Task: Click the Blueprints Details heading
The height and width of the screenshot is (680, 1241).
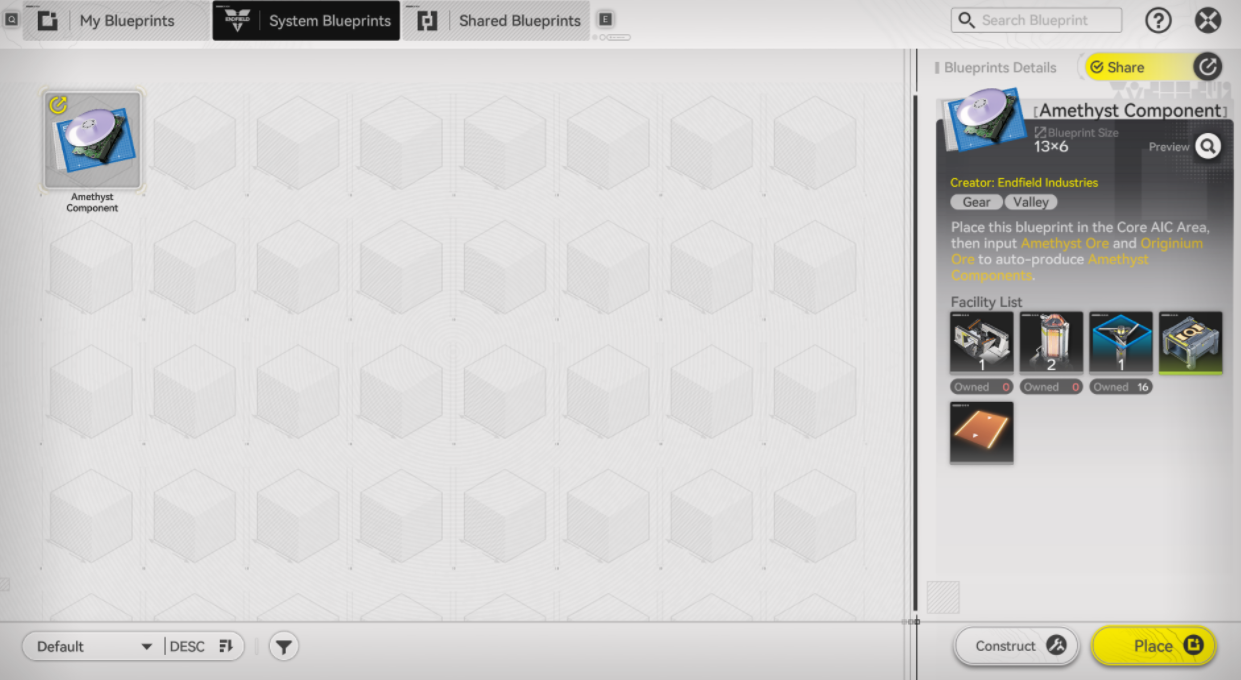Action: pos(1000,67)
